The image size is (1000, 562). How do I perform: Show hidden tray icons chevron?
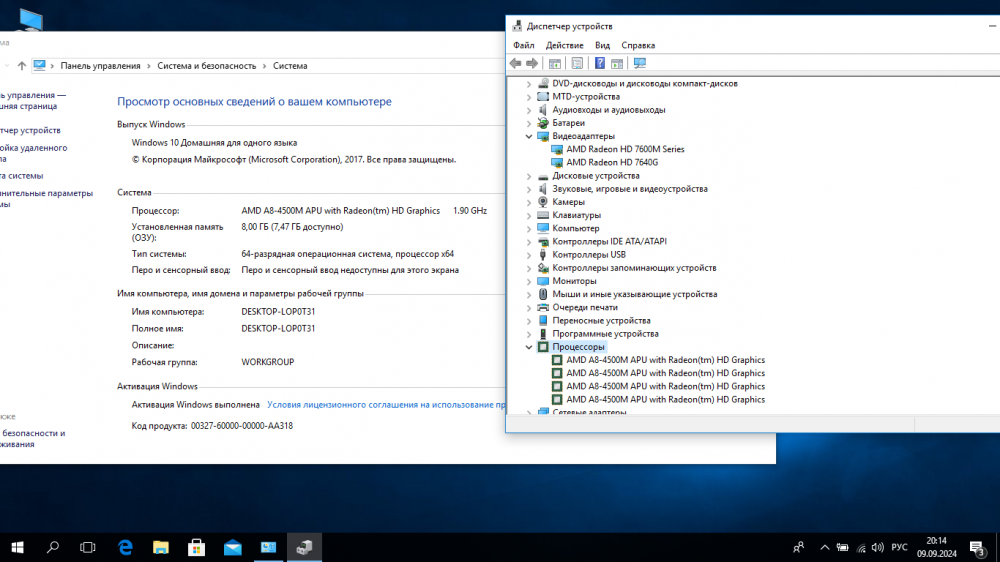pos(825,547)
